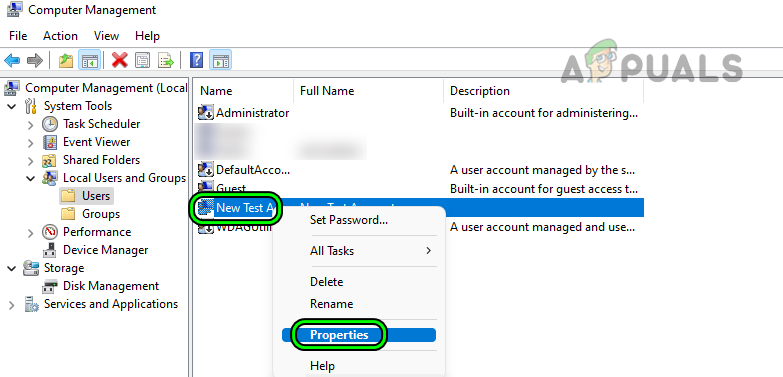Open the View menu
This screenshot has width=783, height=377.
(106, 36)
